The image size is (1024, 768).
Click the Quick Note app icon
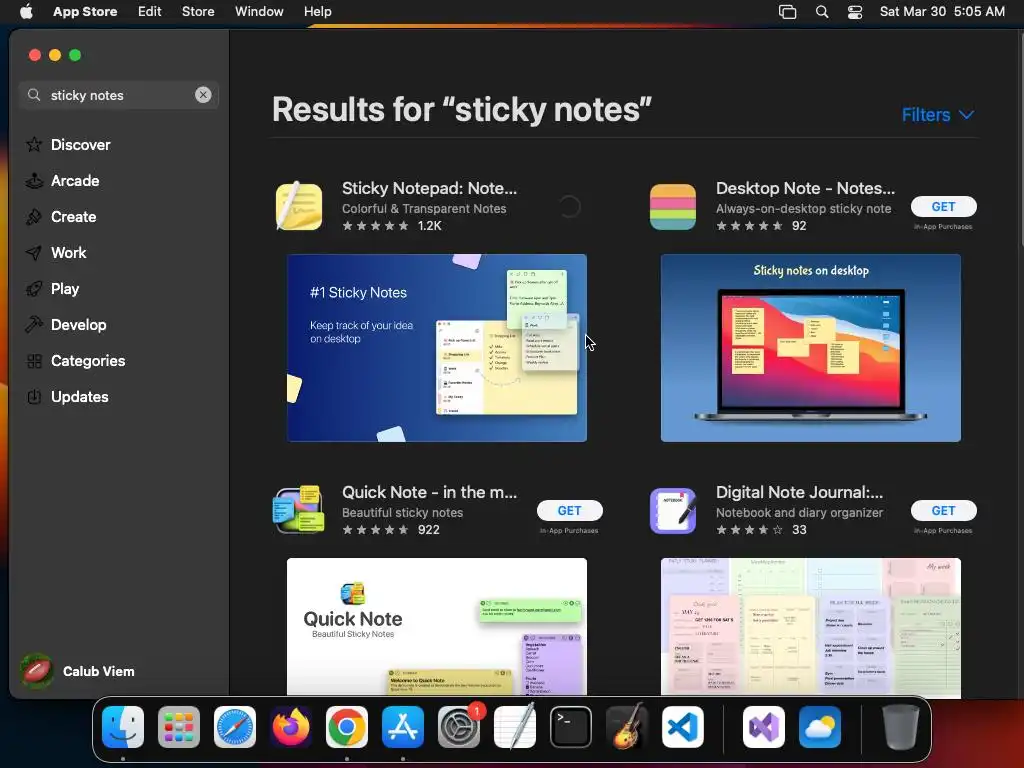click(x=298, y=510)
